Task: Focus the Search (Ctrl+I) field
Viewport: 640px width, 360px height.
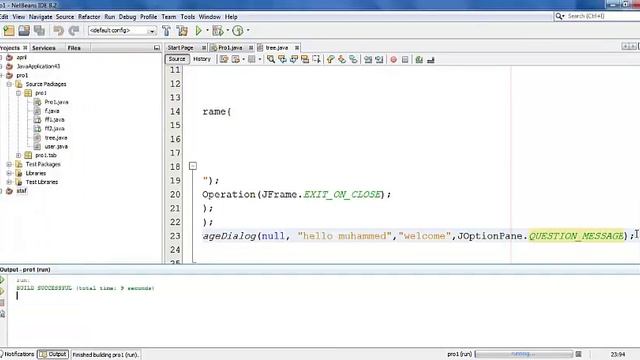Action: [599, 16]
